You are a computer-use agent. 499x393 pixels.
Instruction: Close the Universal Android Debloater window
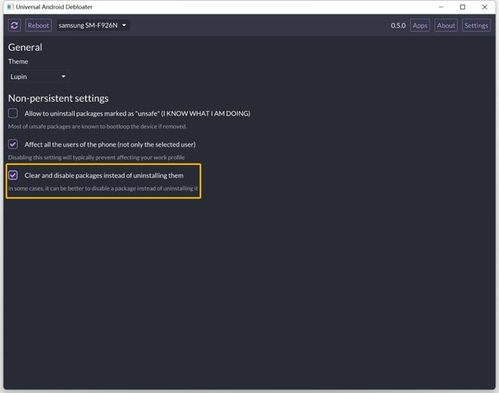(x=485, y=7)
